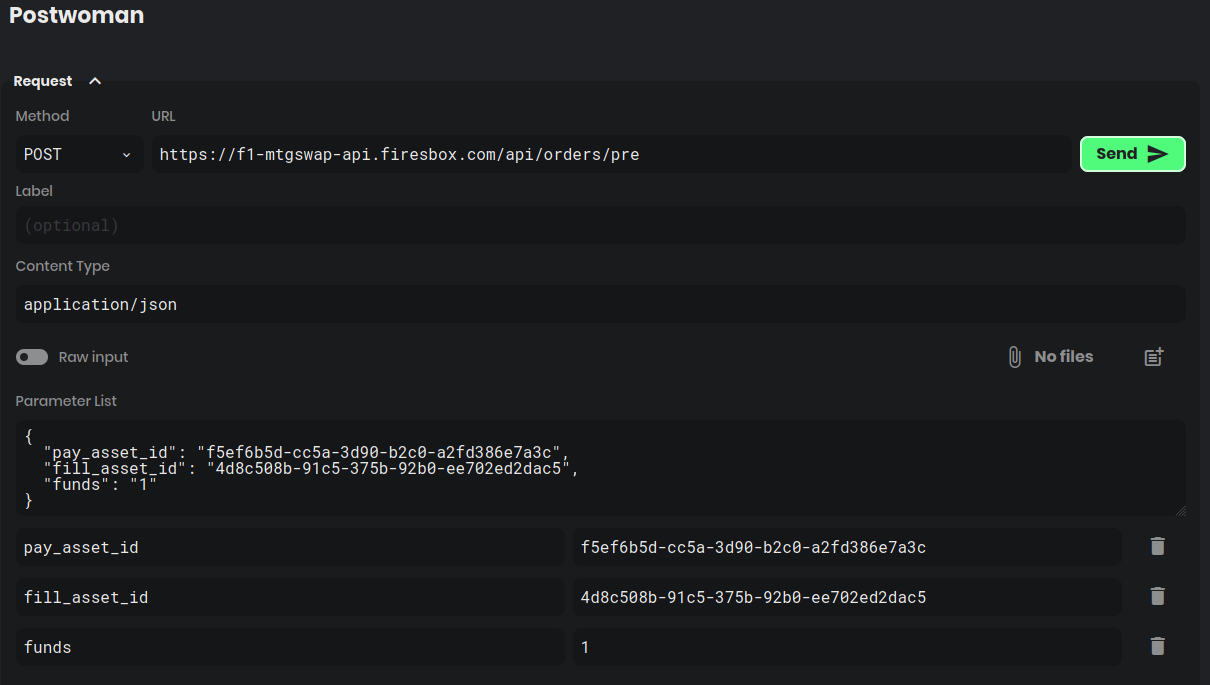Image resolution: width=1210 pixels, height=685 pixels.
Task: Collapse the Request section chevron
Action: pyautogui.click(x=95, y=81)
